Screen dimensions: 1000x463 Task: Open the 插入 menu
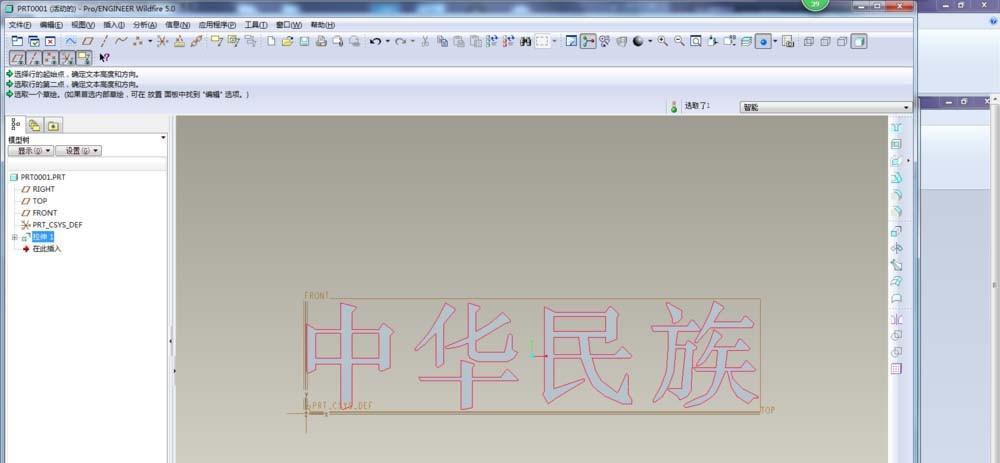(114, 25)
